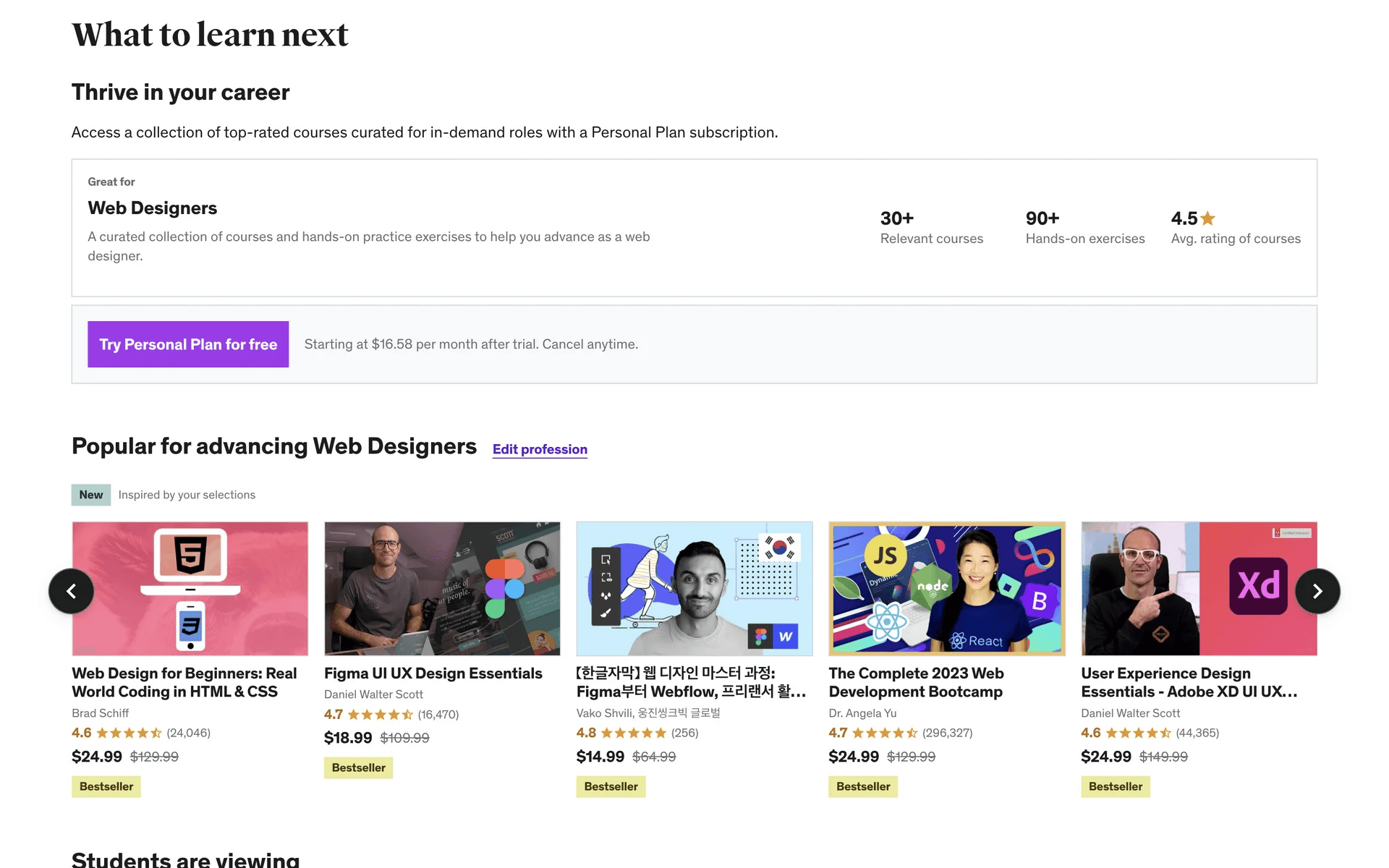Click the 4.5 average rating star icon
This screenshot has height=868, width=1389.
(x=1207, y=218)
